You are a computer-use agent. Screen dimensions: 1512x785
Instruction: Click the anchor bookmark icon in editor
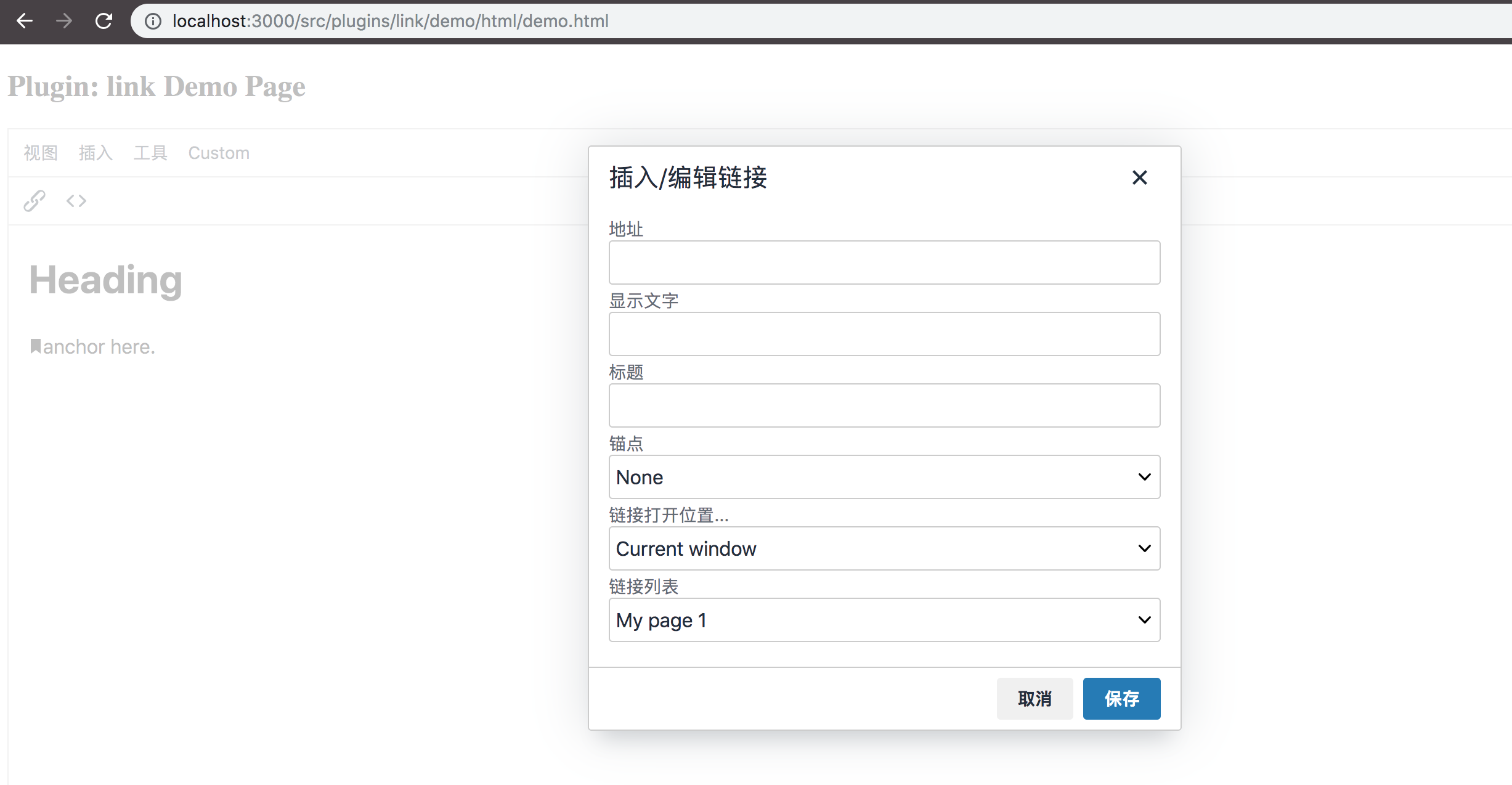pos(36,346)
